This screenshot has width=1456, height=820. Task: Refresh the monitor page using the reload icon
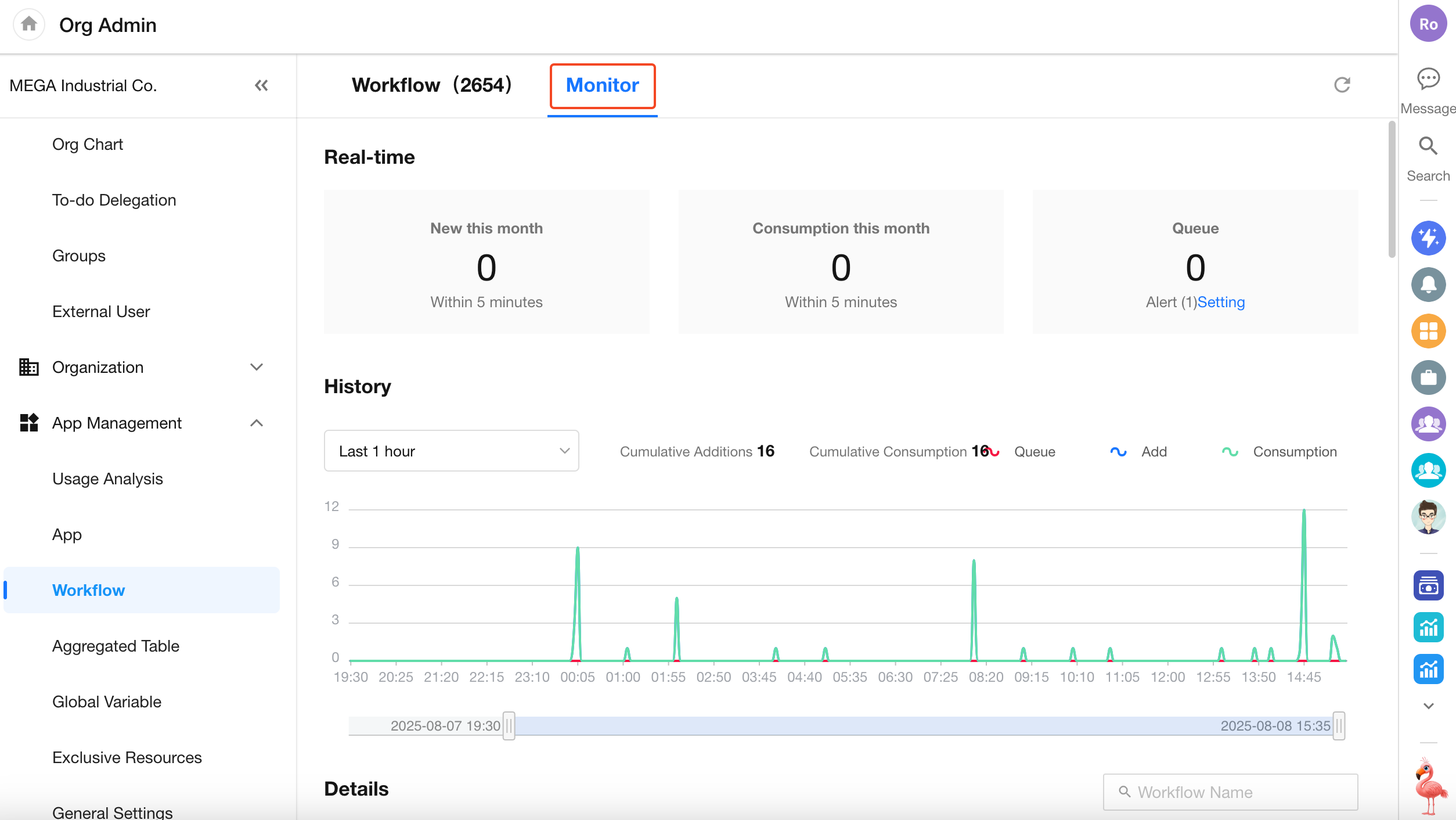tap(1342, 85)
